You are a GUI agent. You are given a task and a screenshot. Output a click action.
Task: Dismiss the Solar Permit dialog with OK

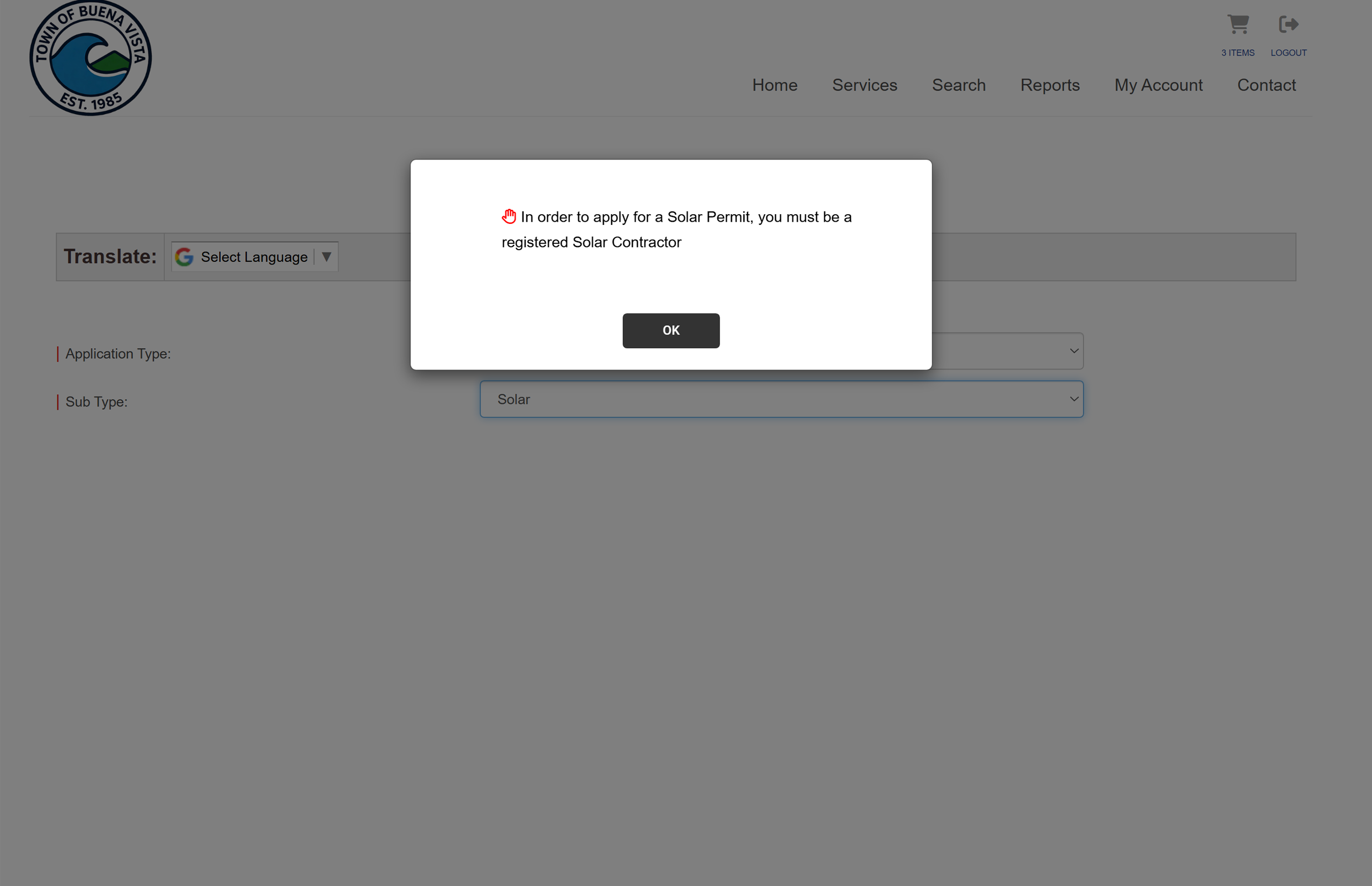670,330
